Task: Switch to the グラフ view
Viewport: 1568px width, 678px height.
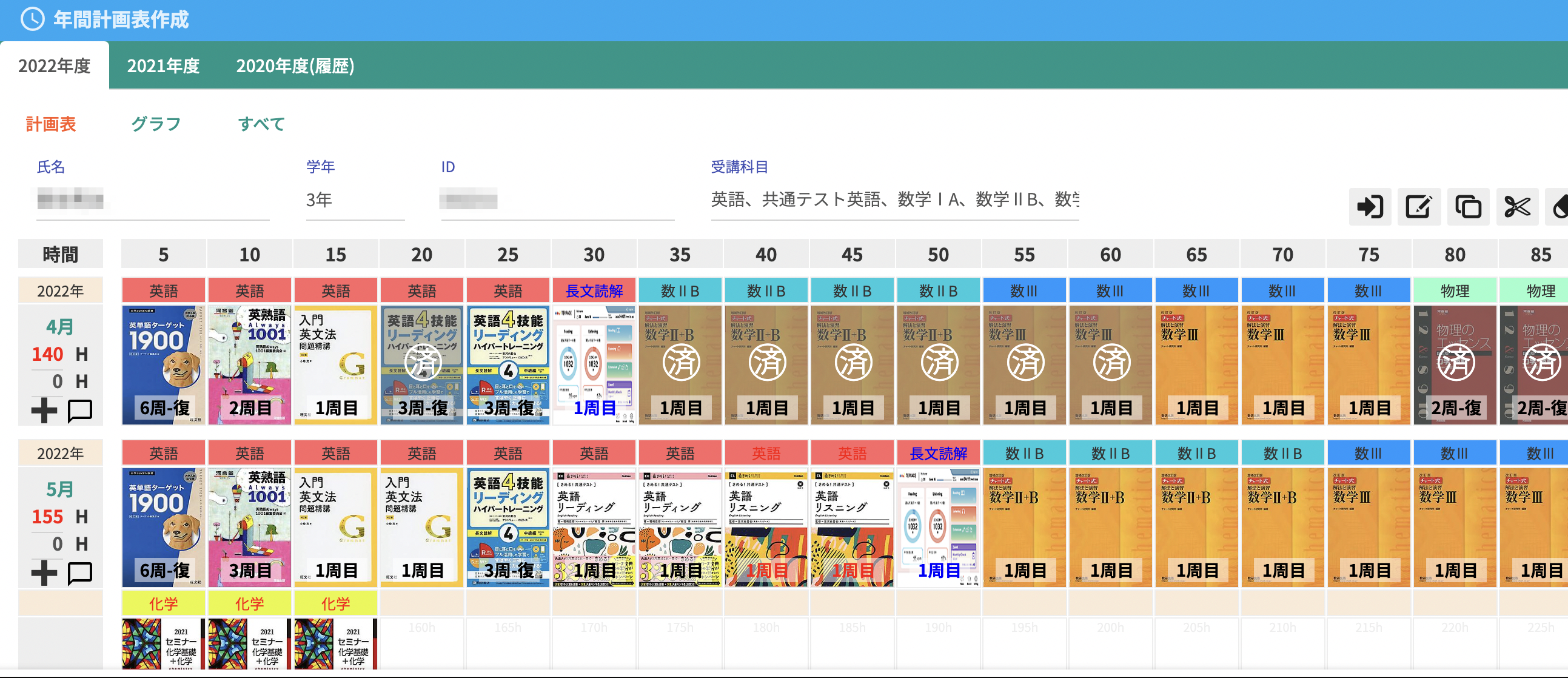Action: 156,124
